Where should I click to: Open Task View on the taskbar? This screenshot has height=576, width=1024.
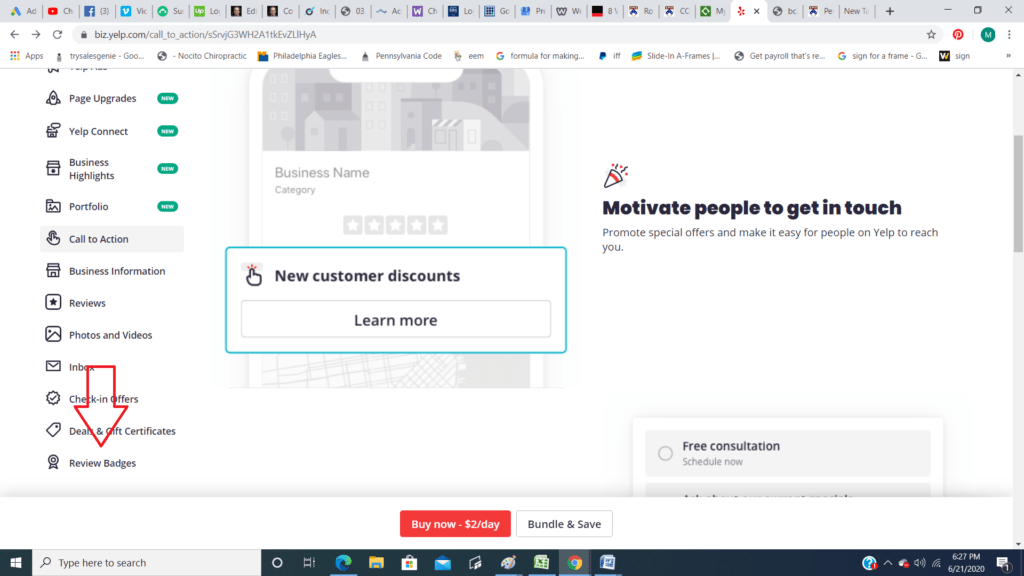(310, 562)
